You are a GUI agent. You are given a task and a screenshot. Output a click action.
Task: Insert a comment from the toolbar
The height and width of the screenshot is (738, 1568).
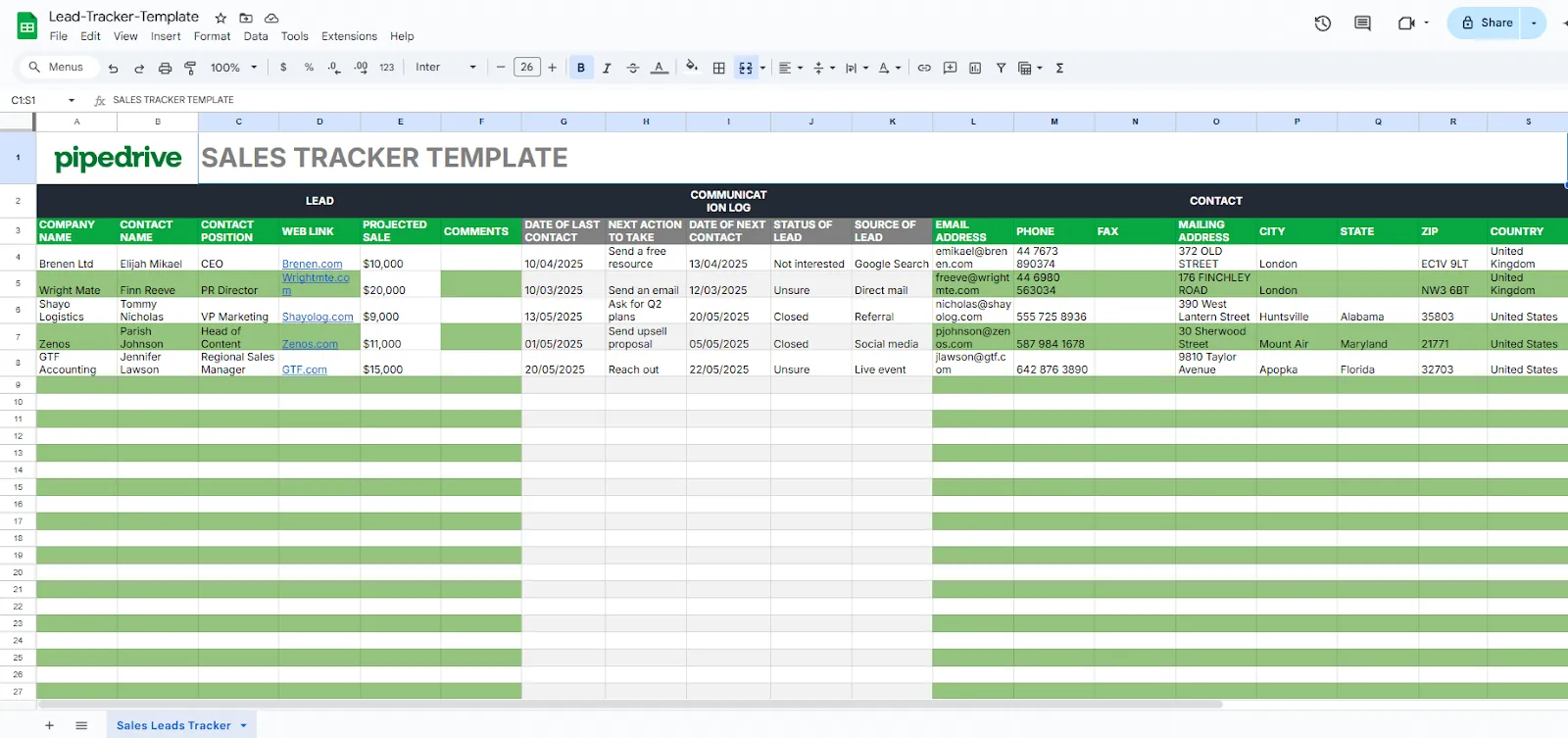(950, 68)
